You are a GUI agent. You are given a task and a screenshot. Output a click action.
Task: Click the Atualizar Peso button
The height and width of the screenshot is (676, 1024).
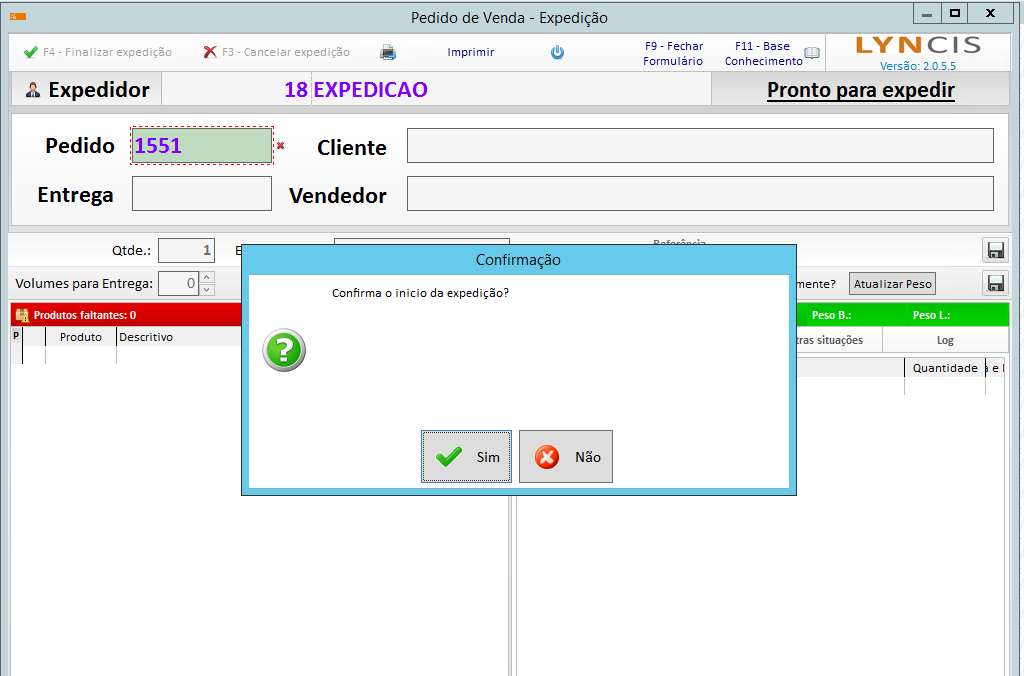click(893, 284)
